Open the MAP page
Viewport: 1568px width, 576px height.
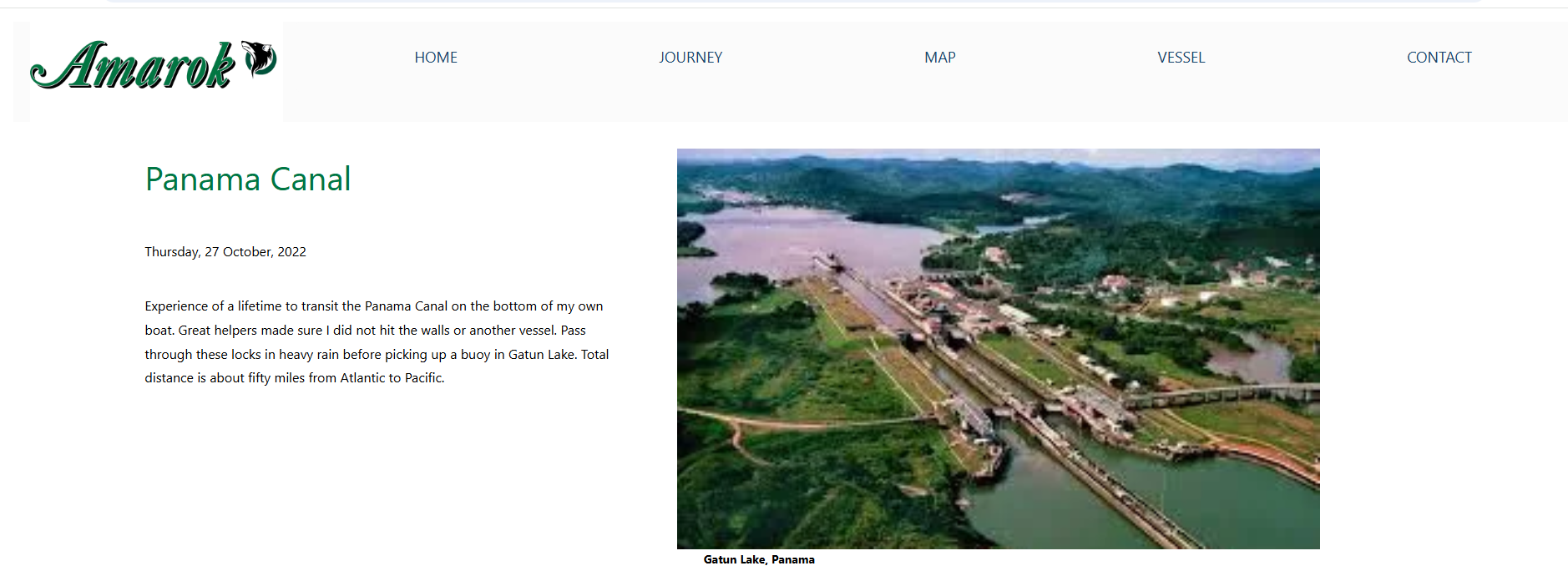click(x=939, y=58)
